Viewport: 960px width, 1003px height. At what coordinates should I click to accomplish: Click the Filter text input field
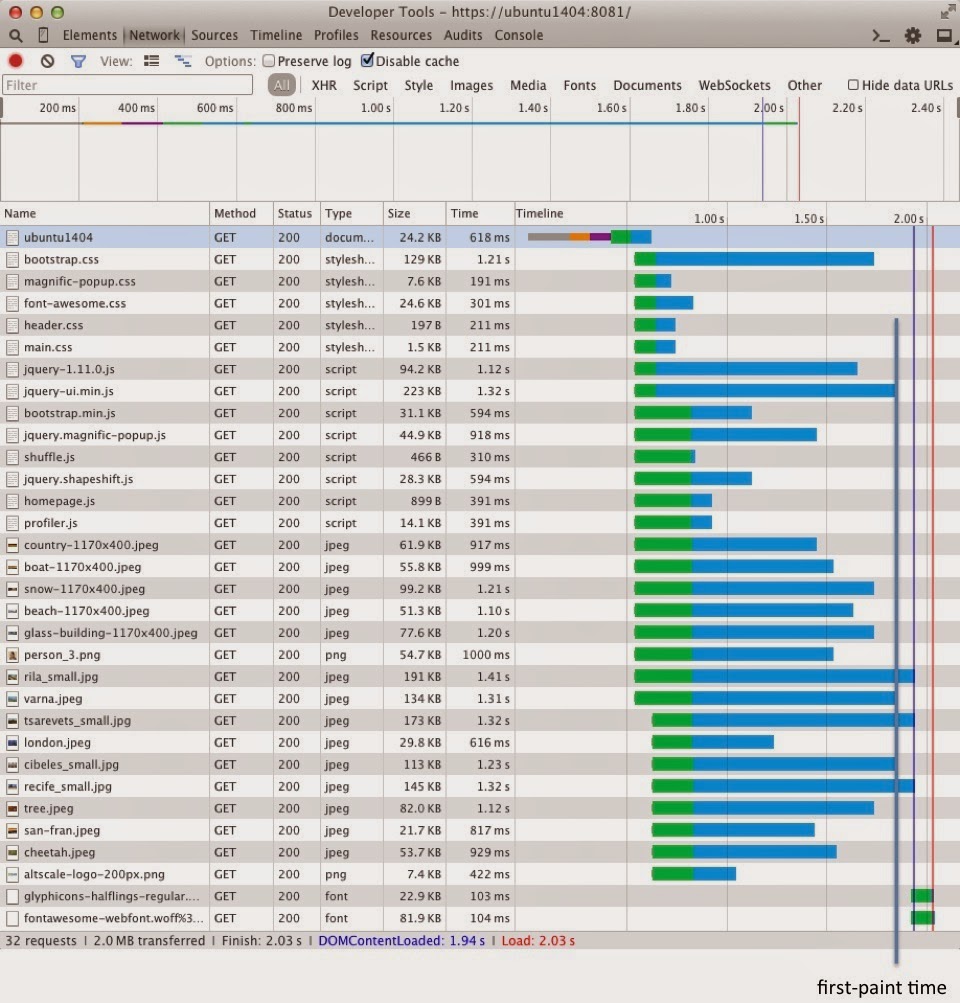point(127,85)
